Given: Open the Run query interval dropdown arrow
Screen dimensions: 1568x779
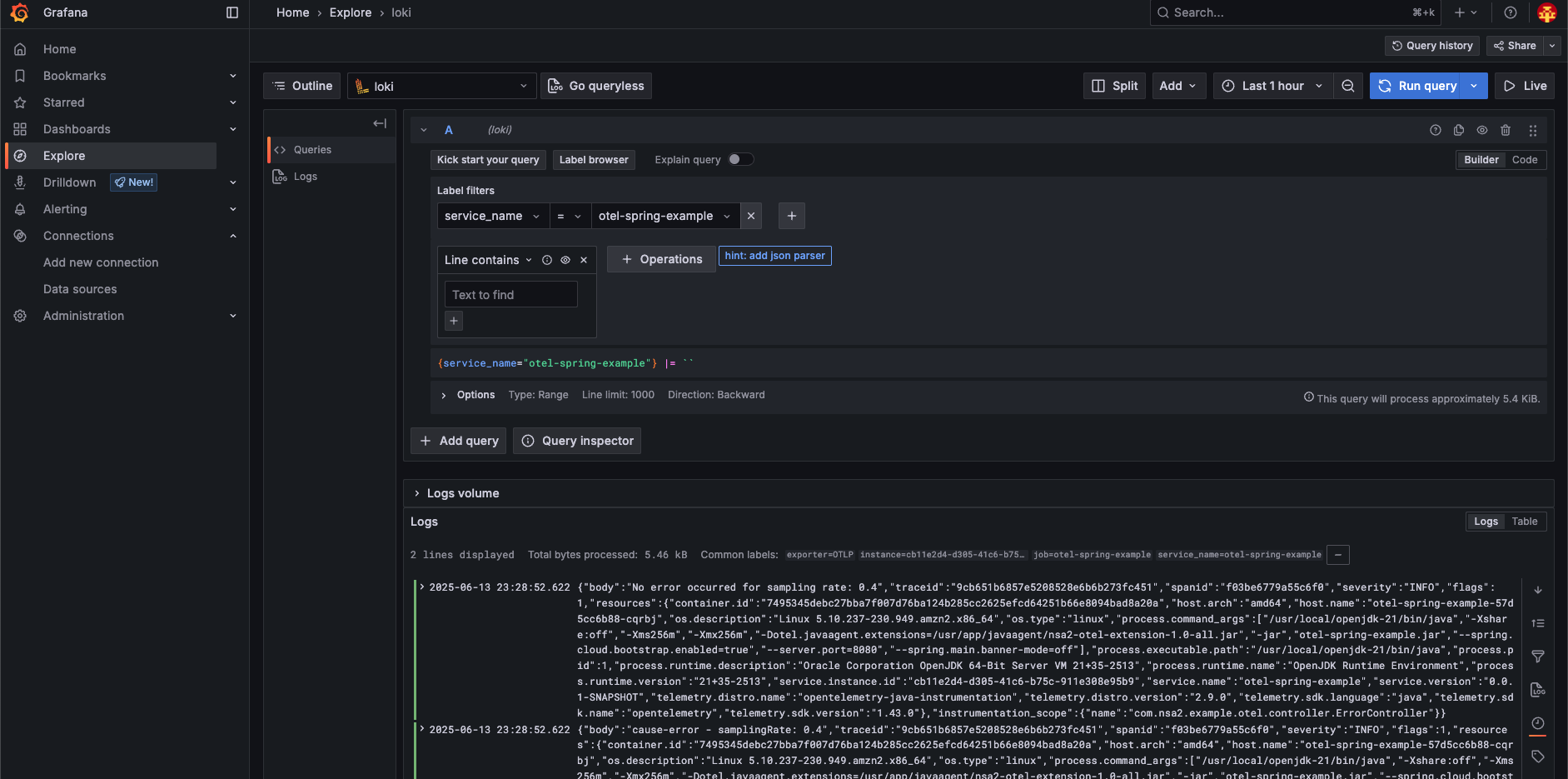Looking at the screenshot, I should coord(1475,86).
